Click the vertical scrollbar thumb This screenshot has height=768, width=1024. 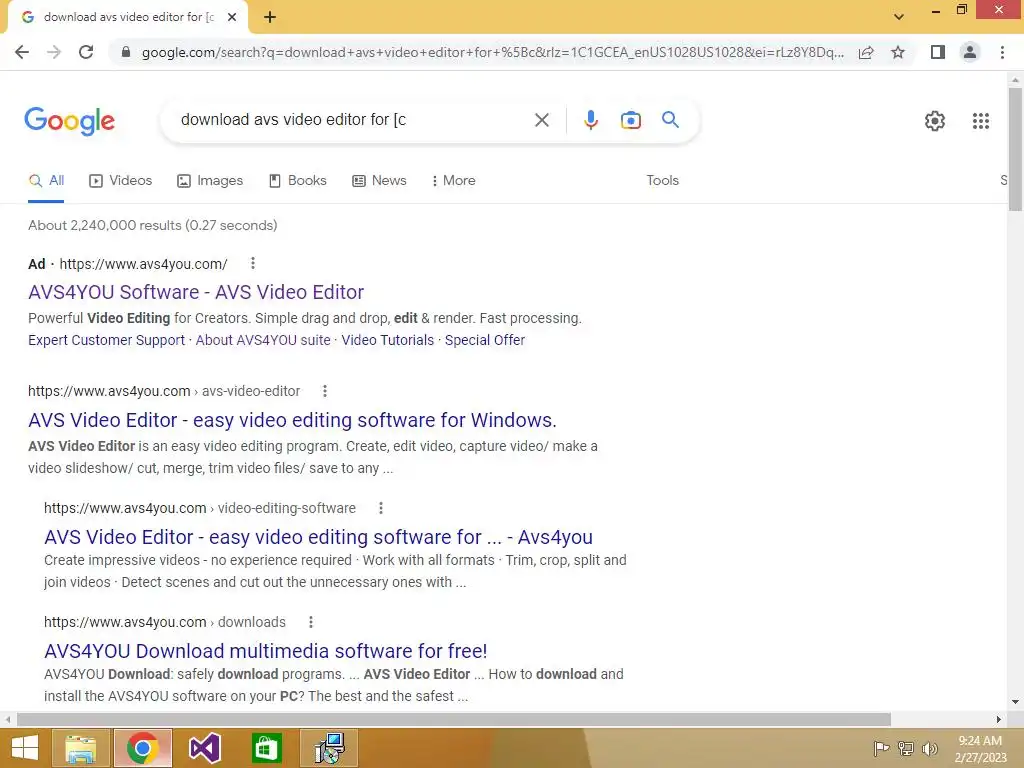(1015, 149)
